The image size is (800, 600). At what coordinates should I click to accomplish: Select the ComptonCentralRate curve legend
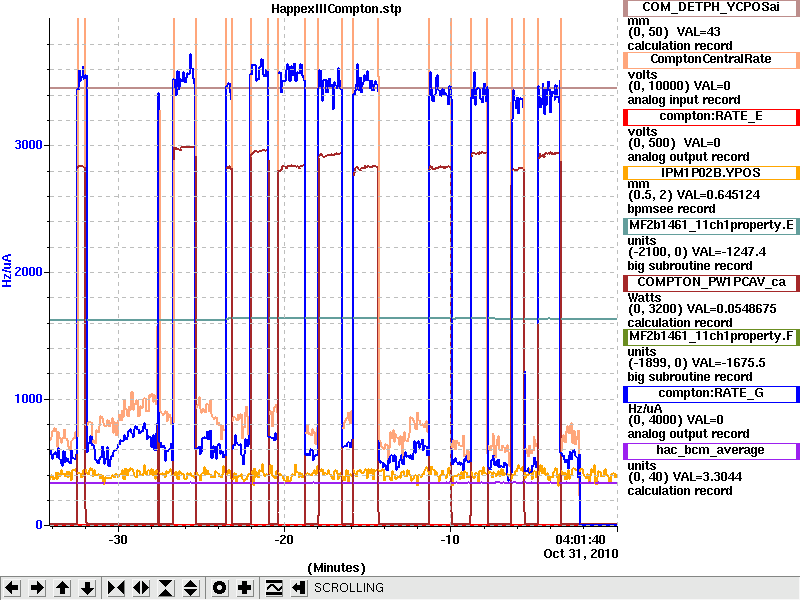coord(711,60)
